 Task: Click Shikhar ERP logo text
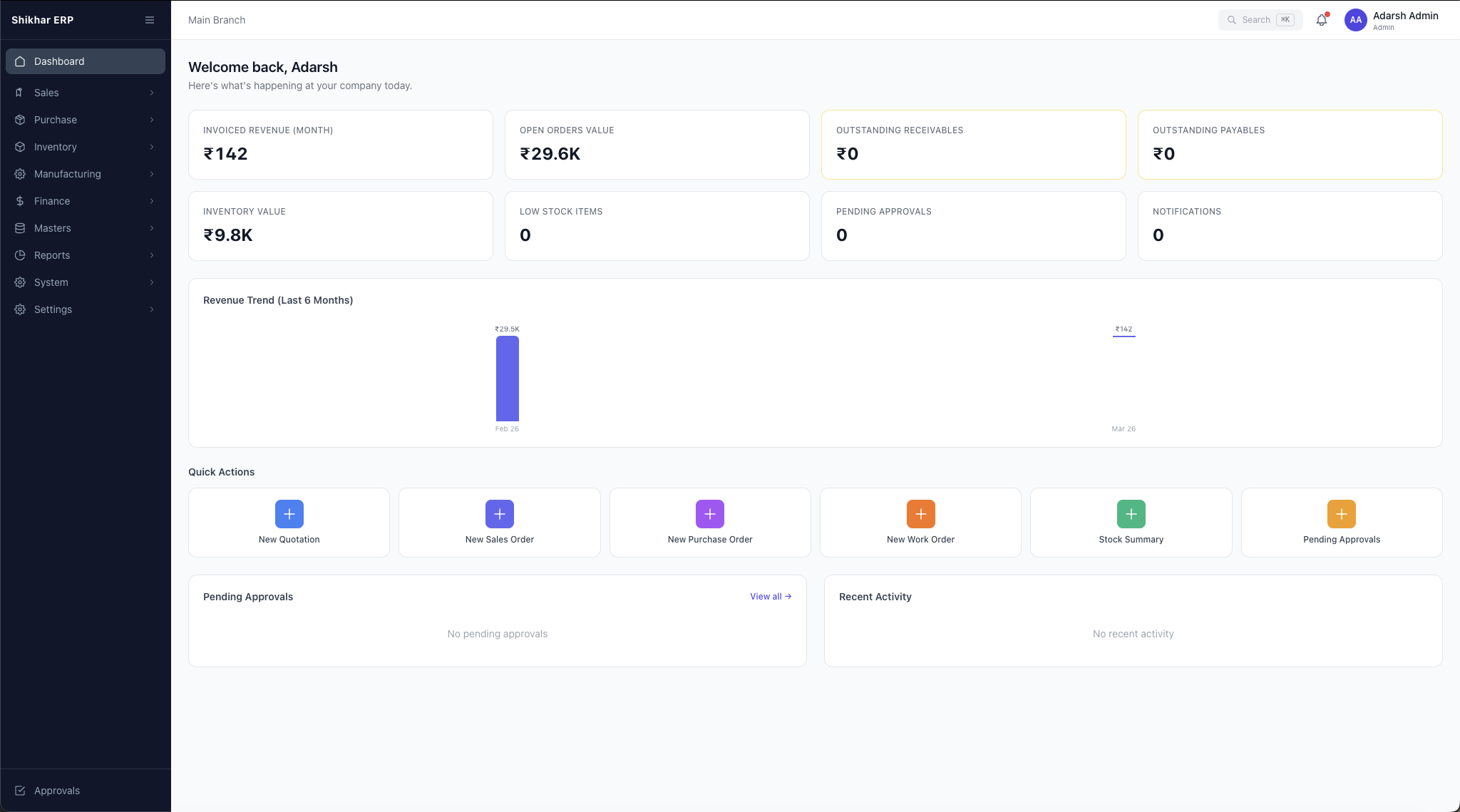pos(43,20)
